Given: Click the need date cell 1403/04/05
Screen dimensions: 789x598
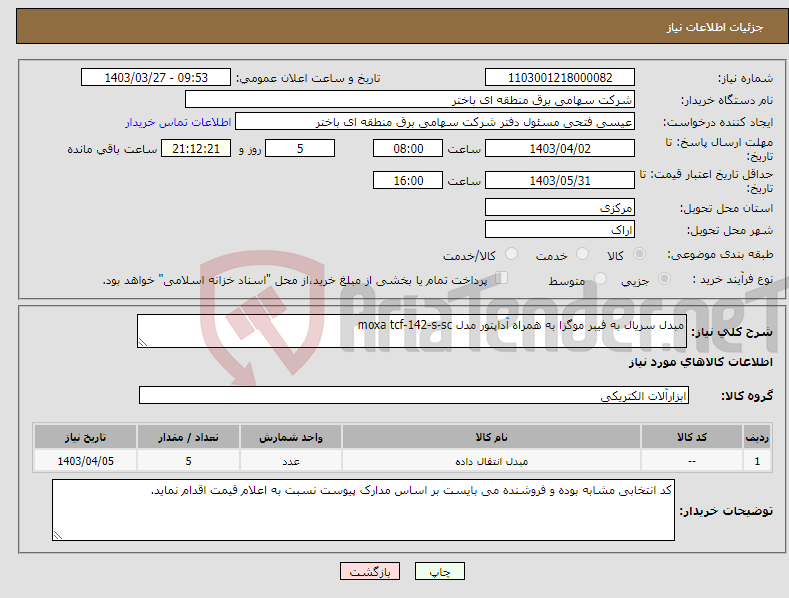Looking at the screenshot, I should pos(86,461).
